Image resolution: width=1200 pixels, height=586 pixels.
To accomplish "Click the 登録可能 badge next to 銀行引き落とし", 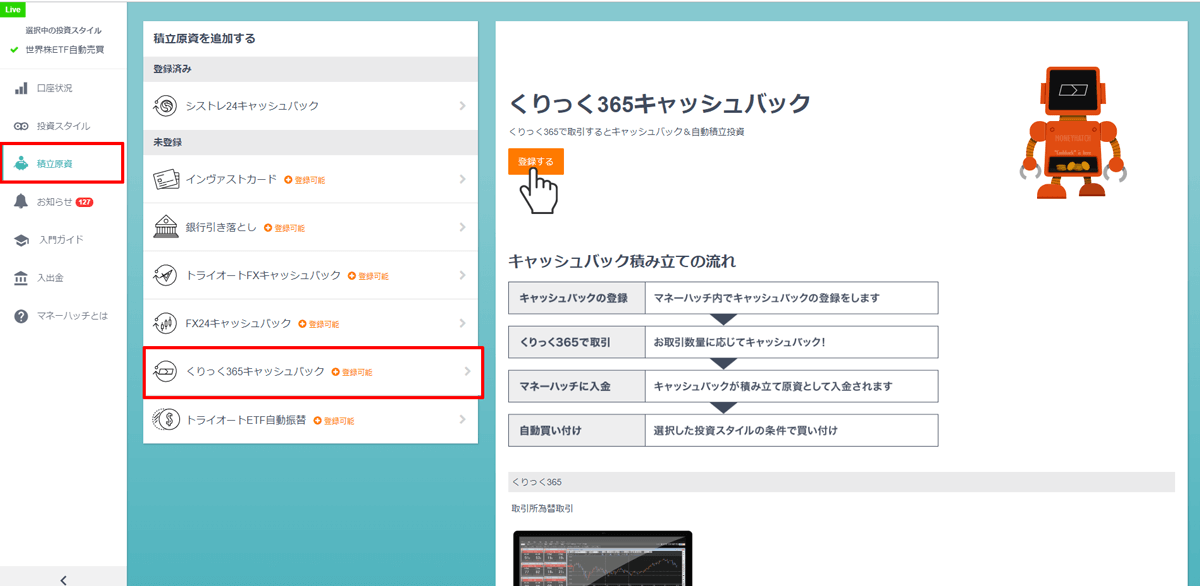I will coord(284,228).
